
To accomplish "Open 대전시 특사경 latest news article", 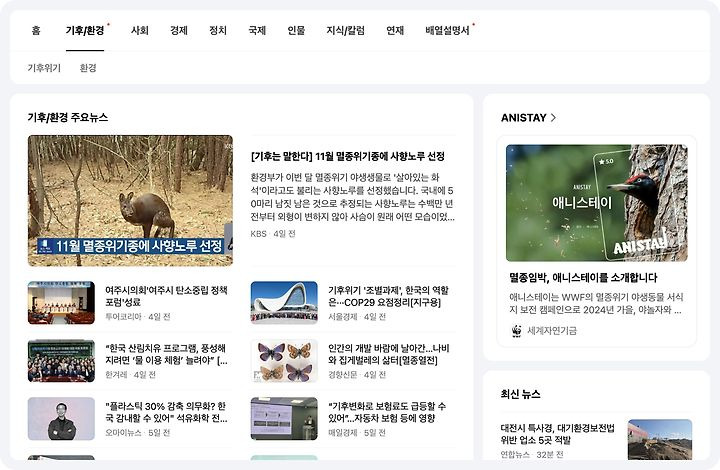I will (x=557, y=434).
